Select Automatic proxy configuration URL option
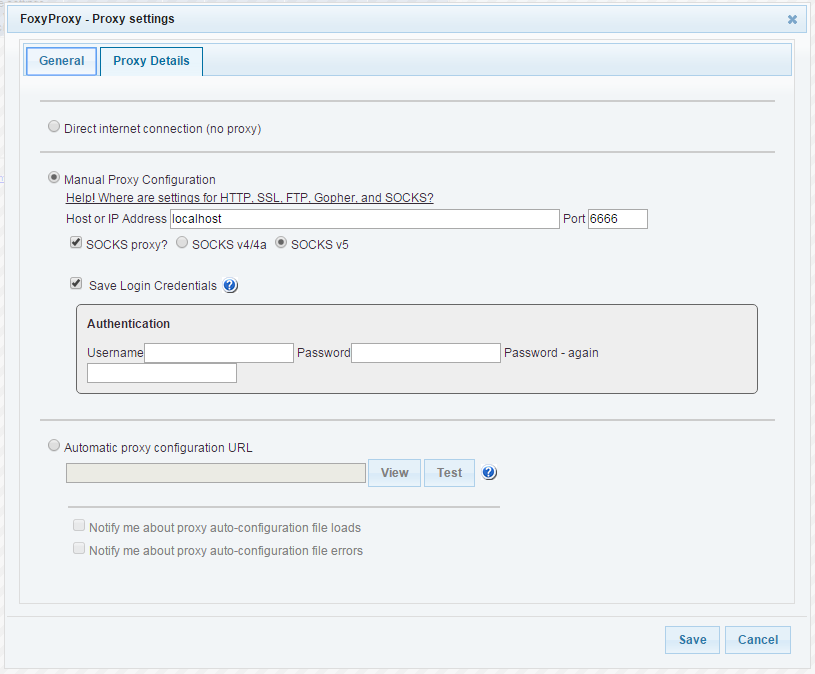 (x=54, y=445)
